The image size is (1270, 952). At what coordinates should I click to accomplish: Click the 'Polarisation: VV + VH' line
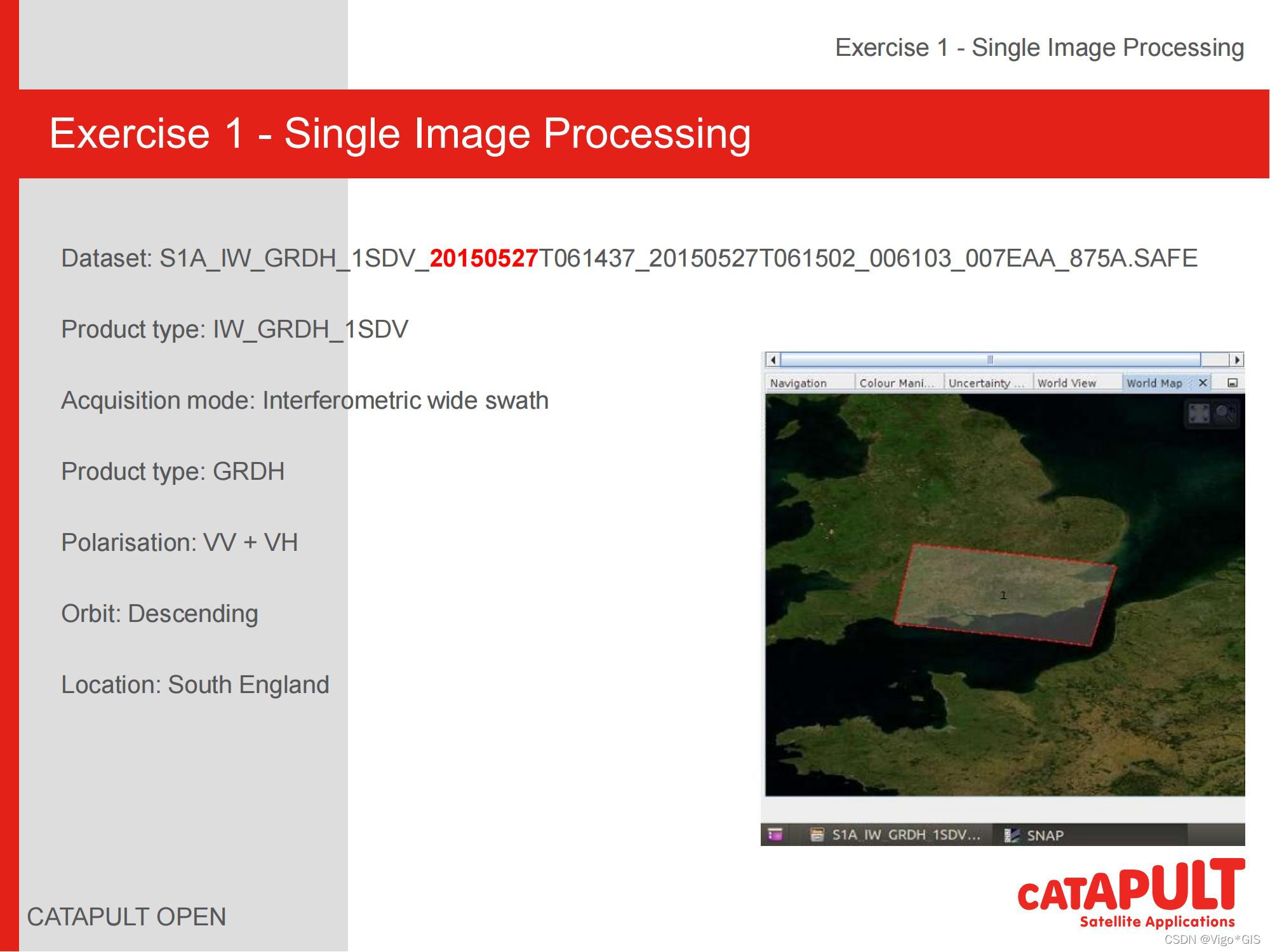point(180,543)
